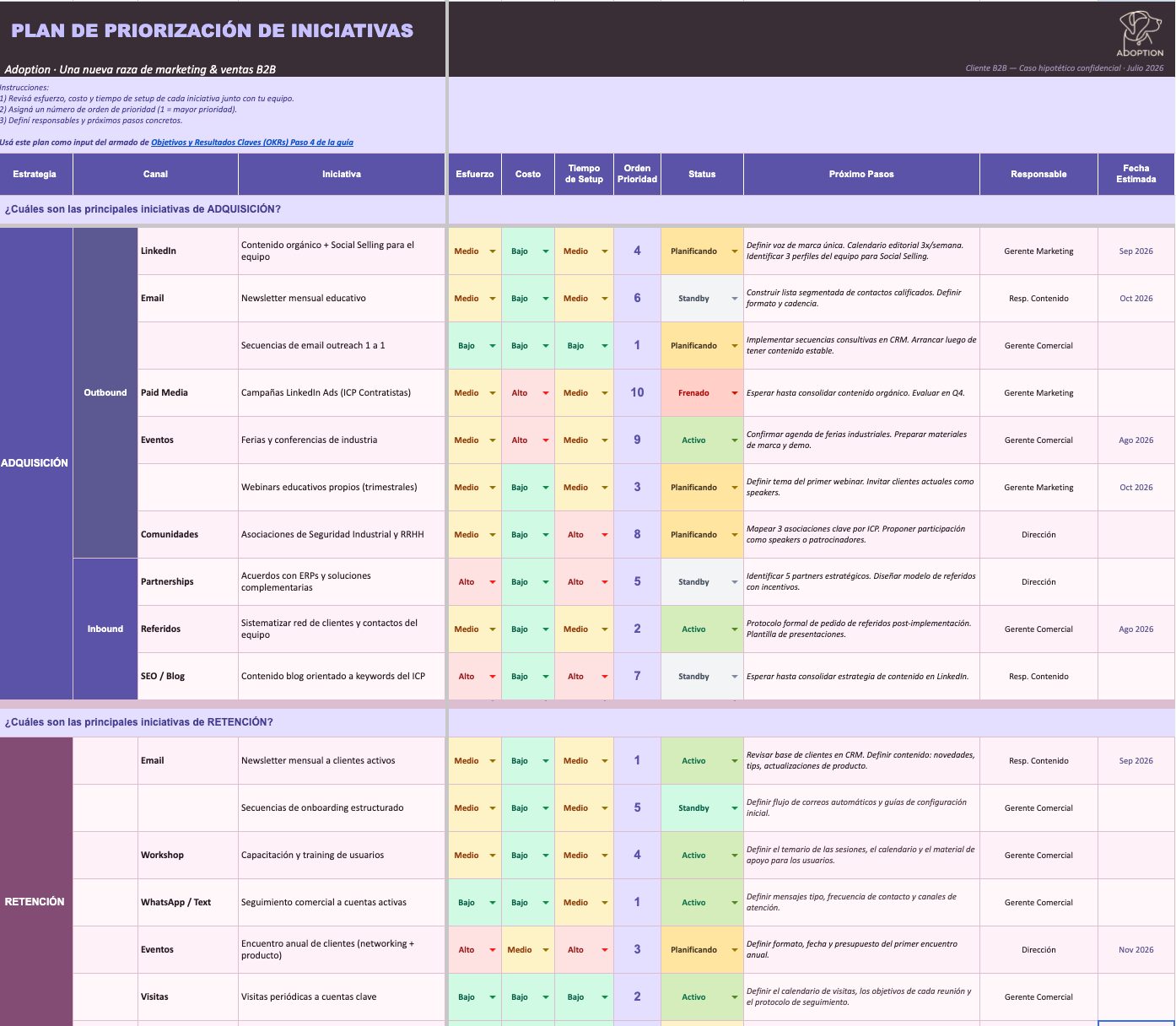Select the Capacitación y training de usuarios cell
The height and width of the screenshot is (1026, 1176).
342,856
